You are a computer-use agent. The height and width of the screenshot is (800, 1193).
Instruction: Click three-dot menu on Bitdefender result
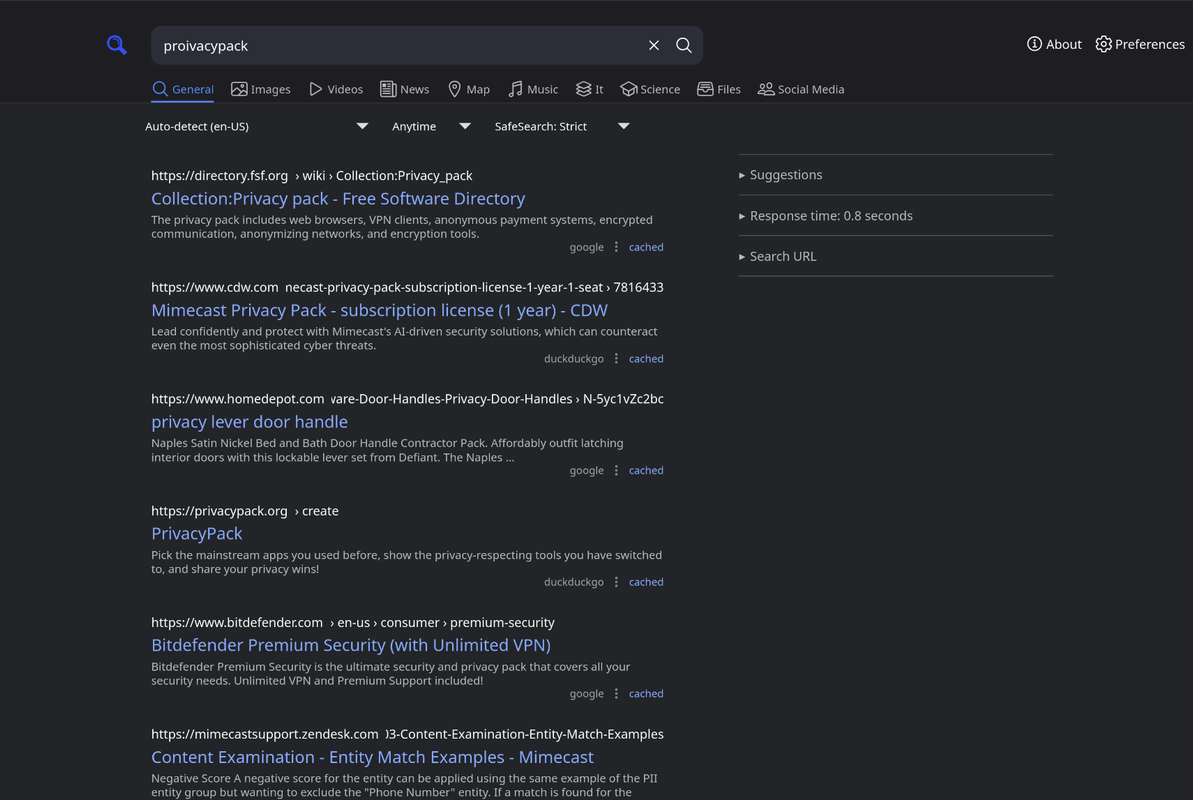click(x=616, y=693)
